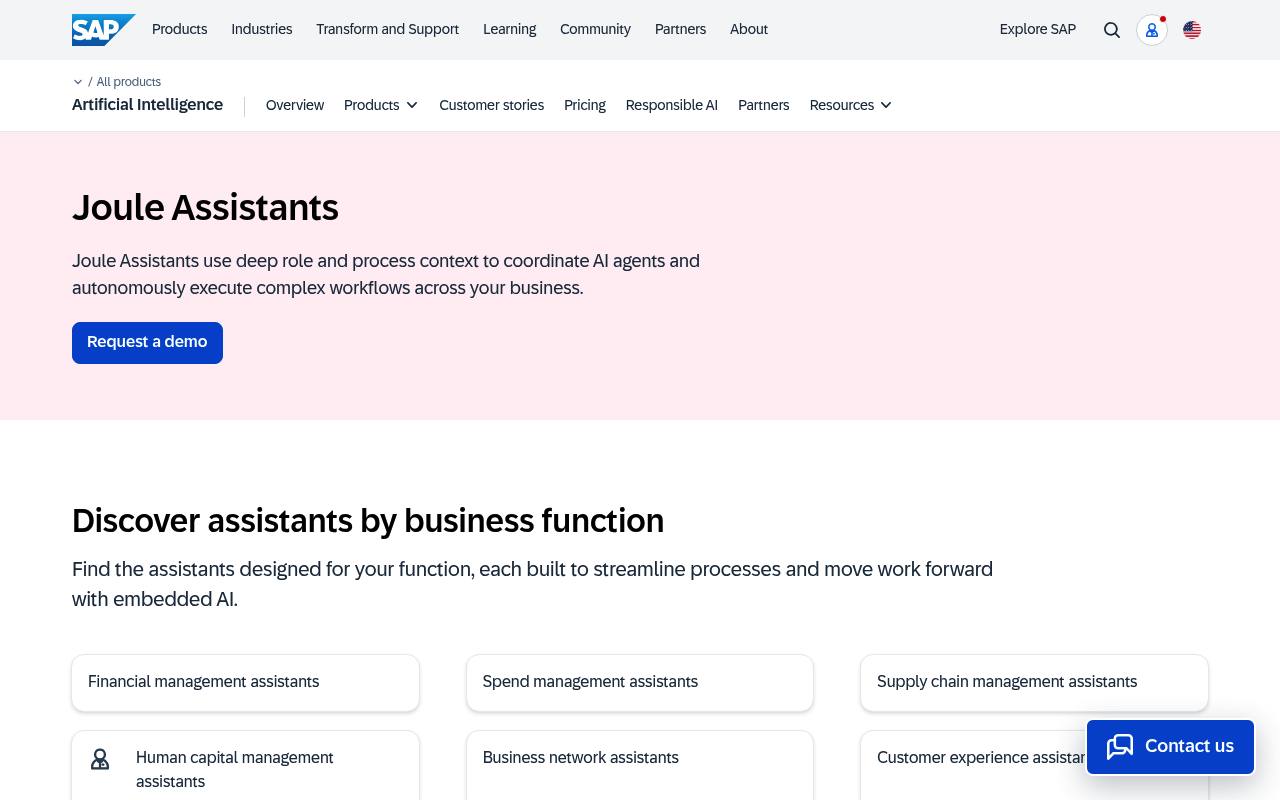Open Supply chain management assistants card
Screen dimensions: 1280x800
(1034, 683)
